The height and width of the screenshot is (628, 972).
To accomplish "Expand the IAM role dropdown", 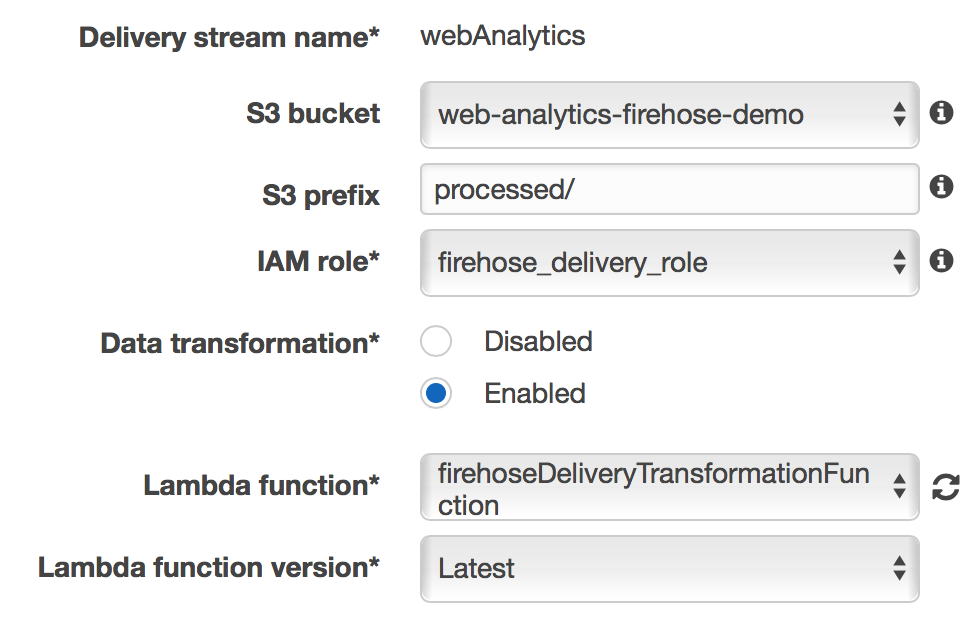I will 669,263.
